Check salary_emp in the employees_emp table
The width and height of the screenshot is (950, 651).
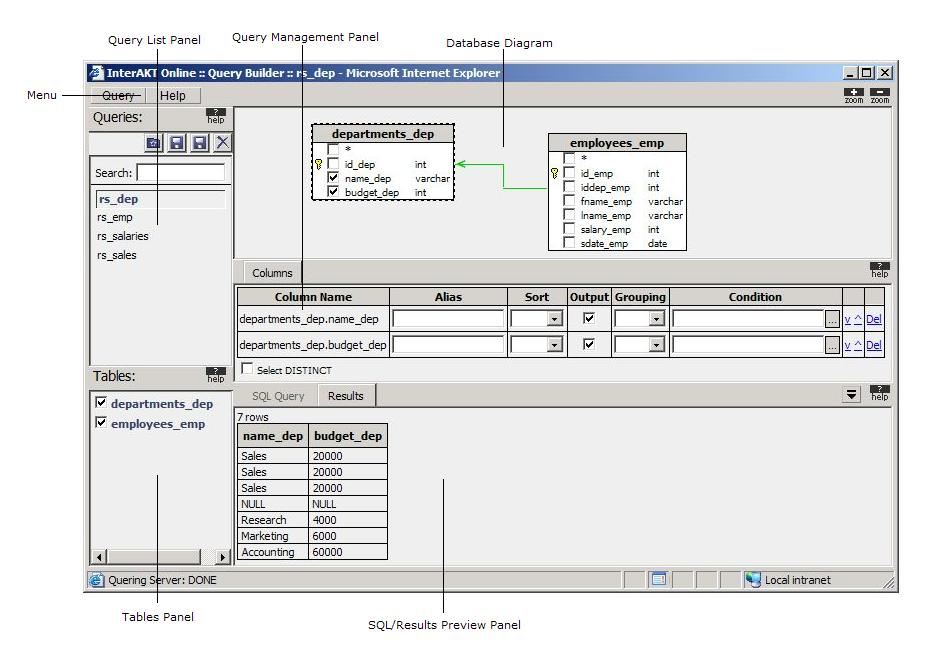coord(569,229)
